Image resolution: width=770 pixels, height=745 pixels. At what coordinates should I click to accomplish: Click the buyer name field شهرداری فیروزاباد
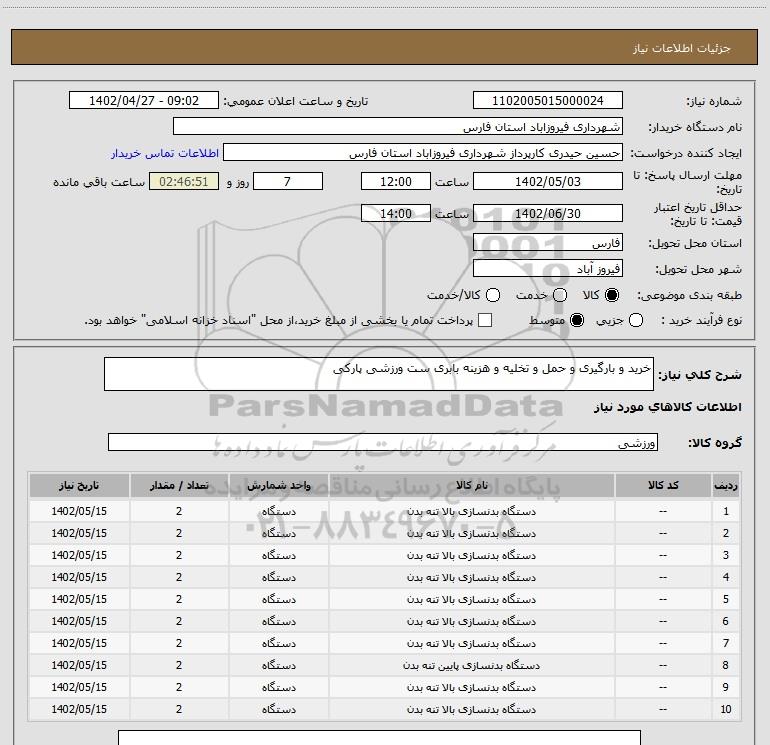coord(398,127)
